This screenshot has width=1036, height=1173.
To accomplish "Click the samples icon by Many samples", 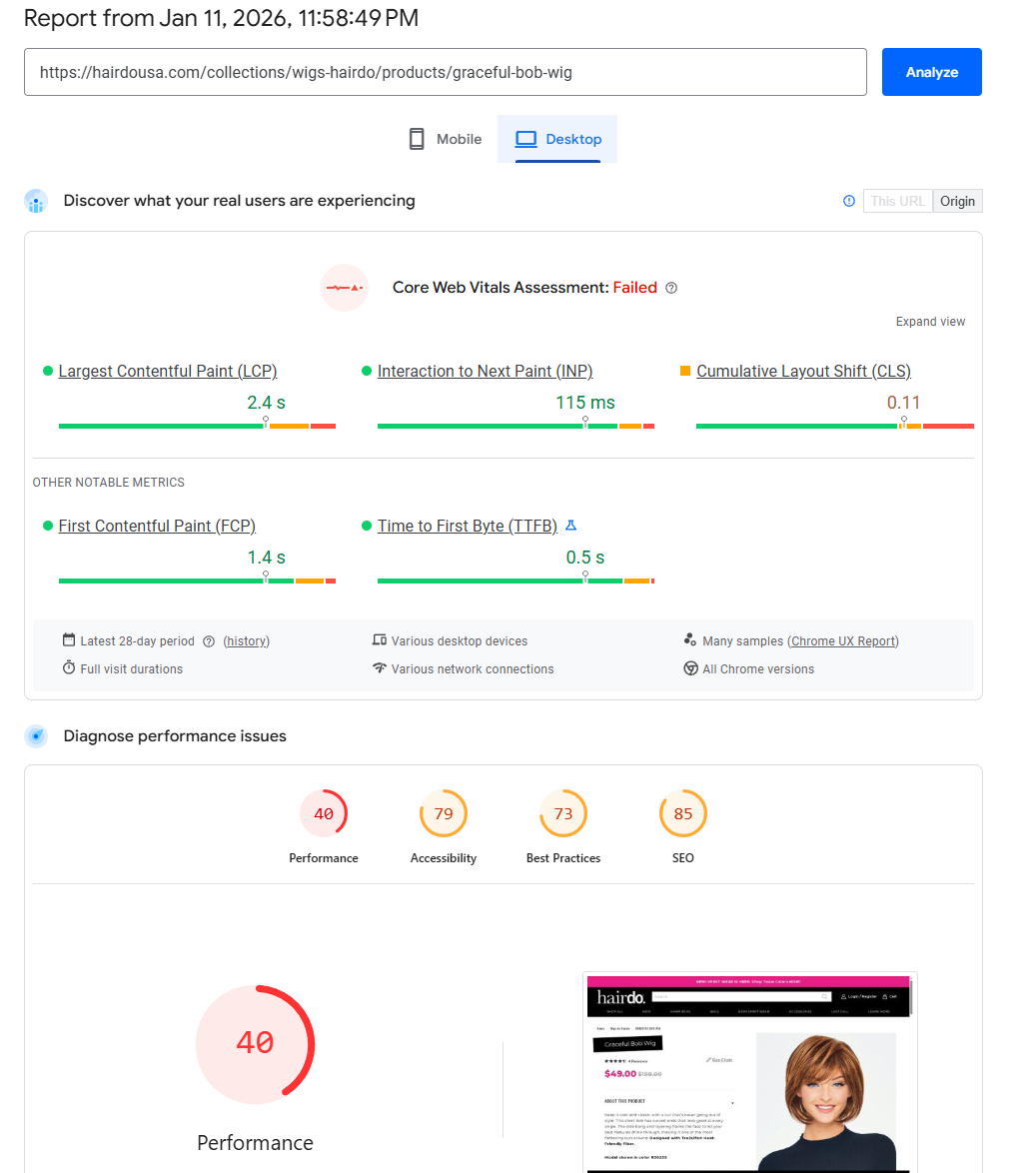I will tap(689, 639).
